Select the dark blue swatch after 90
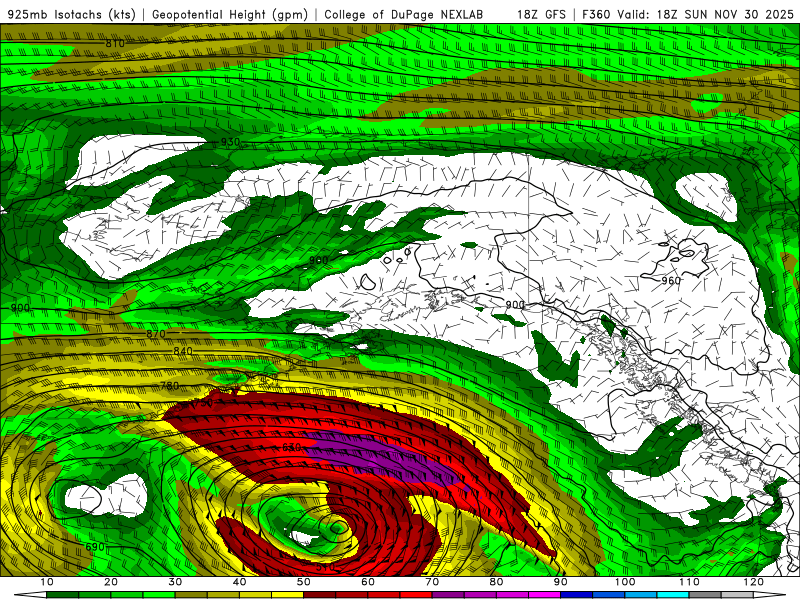Image resolution: width=800 pixels, height=600 pixels. pyautogui.click(x=577, y=595)
